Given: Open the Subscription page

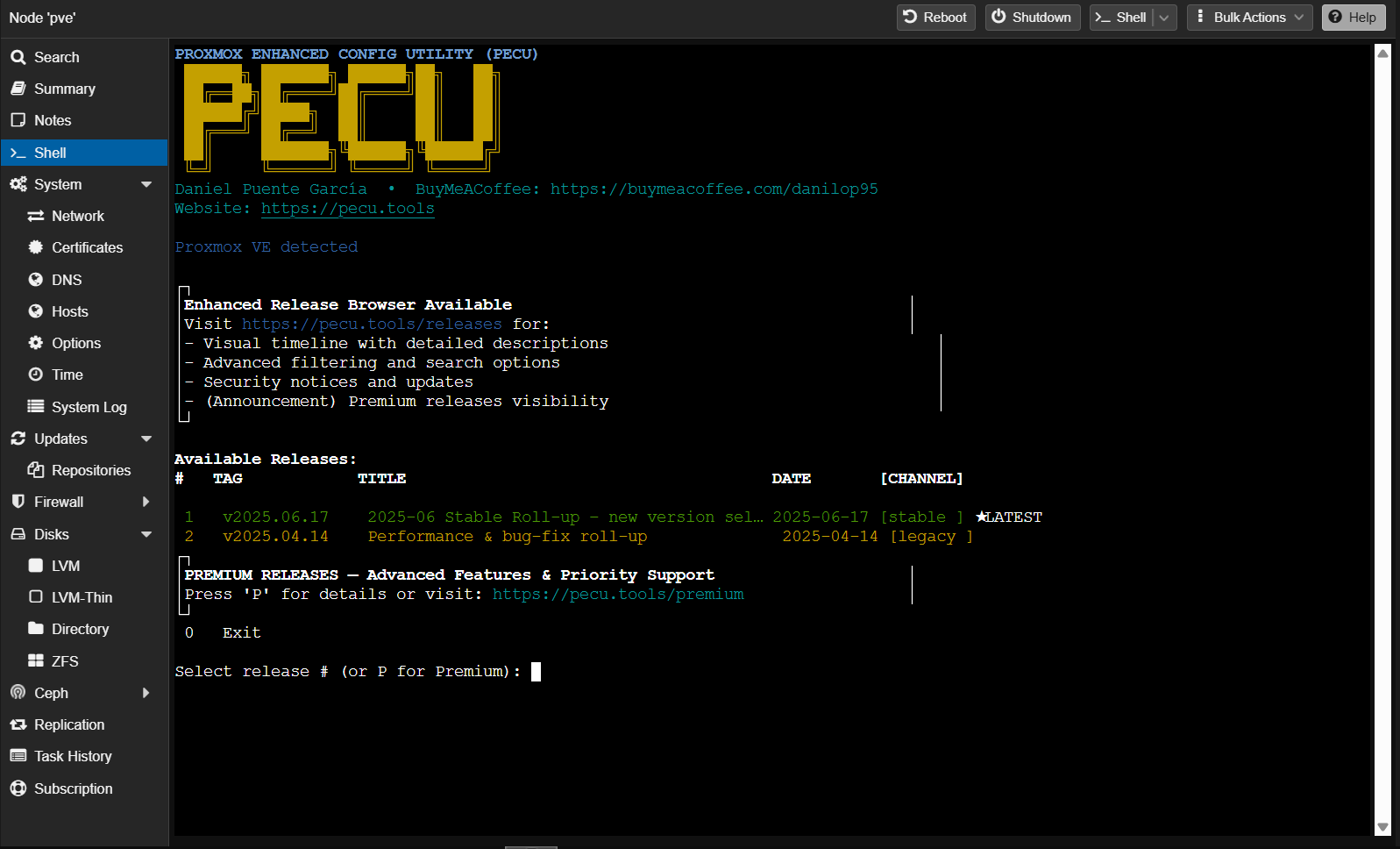Looking at the screenshot, I should click(84, 788).
